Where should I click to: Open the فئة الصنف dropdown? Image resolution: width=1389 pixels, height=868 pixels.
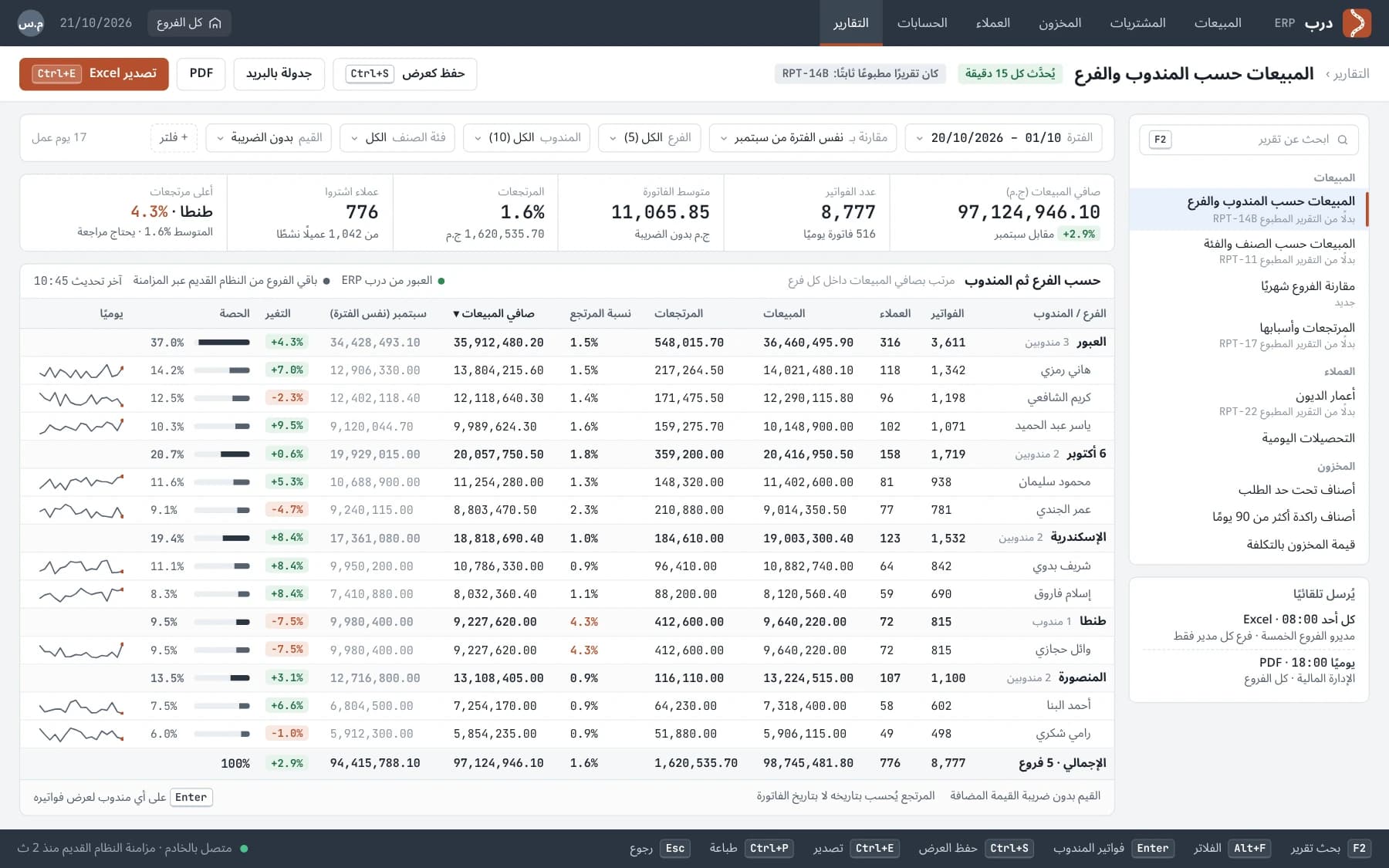coord(397,137)
